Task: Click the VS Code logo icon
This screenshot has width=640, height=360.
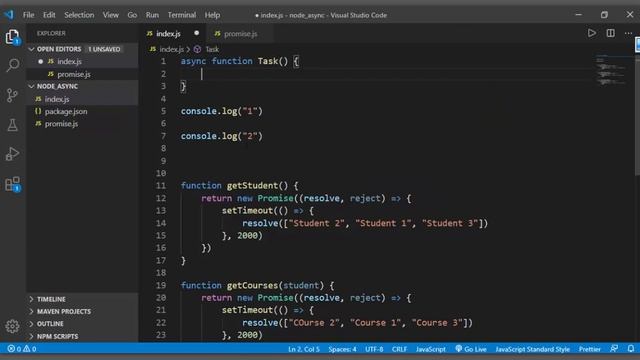Action: [x=9, y=15]
